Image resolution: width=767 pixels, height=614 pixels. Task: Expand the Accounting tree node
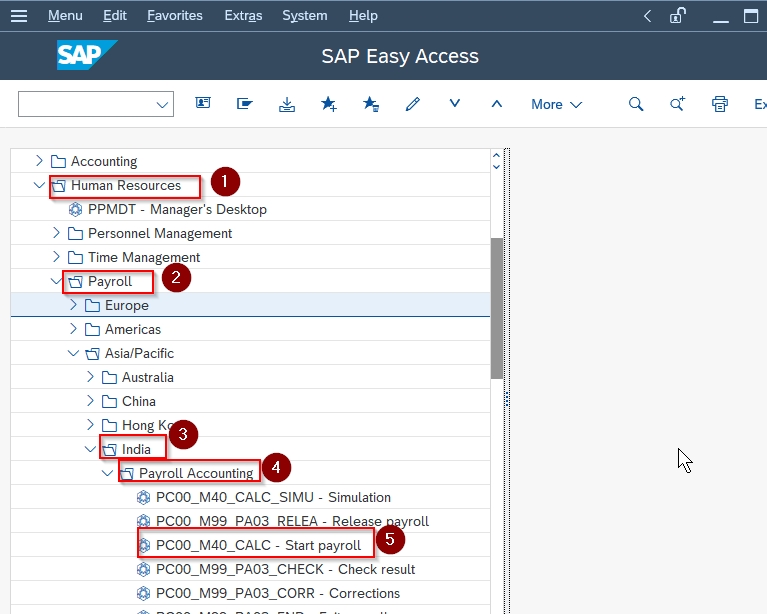(x=39, y=160)
